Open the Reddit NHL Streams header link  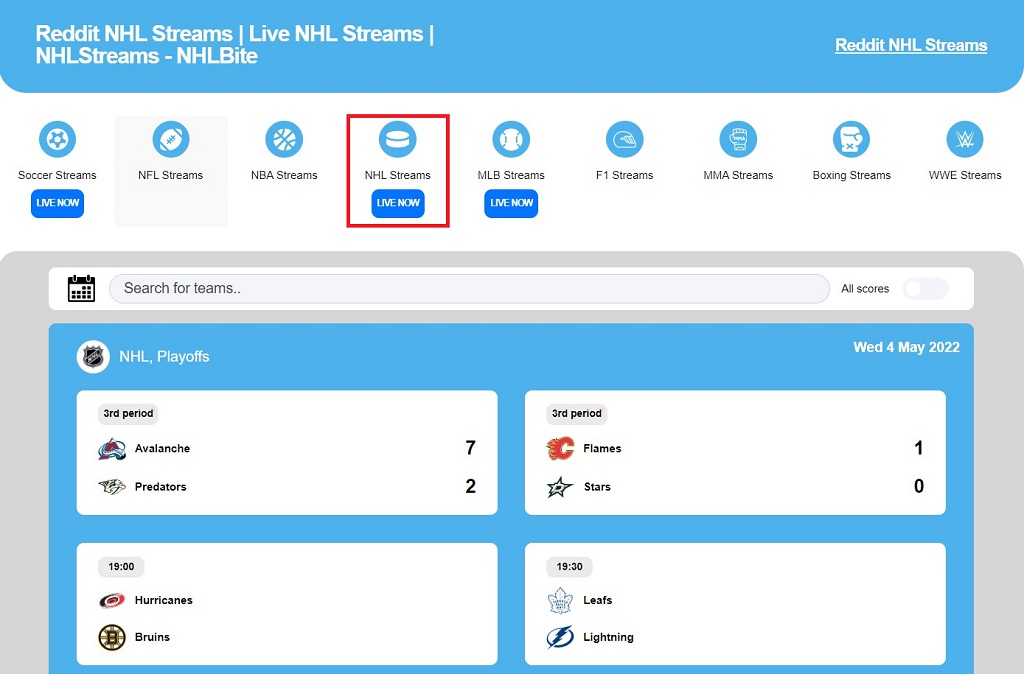tap(911, 45)
